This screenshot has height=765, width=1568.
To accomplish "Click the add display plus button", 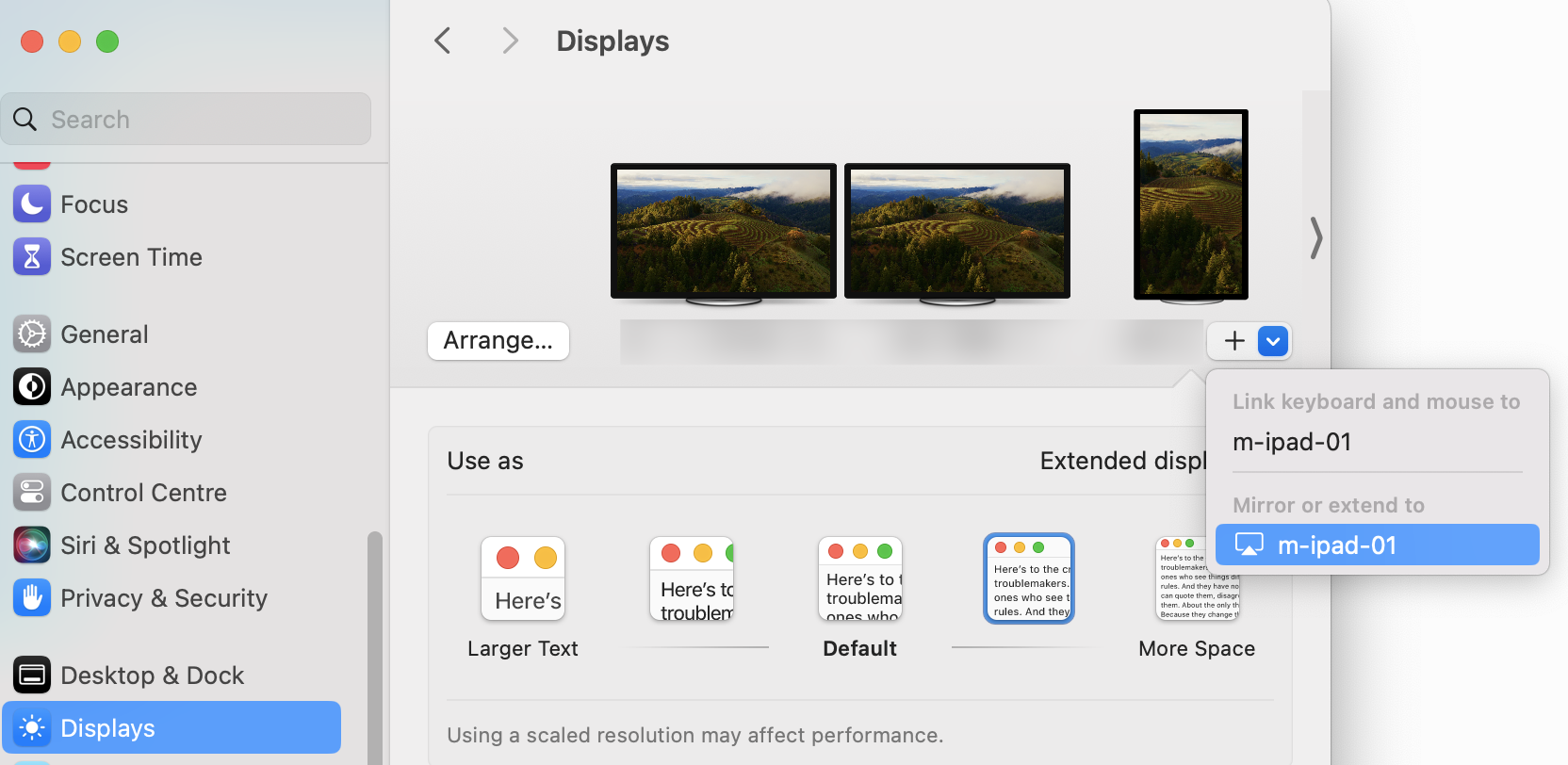I will point(1234,341).
